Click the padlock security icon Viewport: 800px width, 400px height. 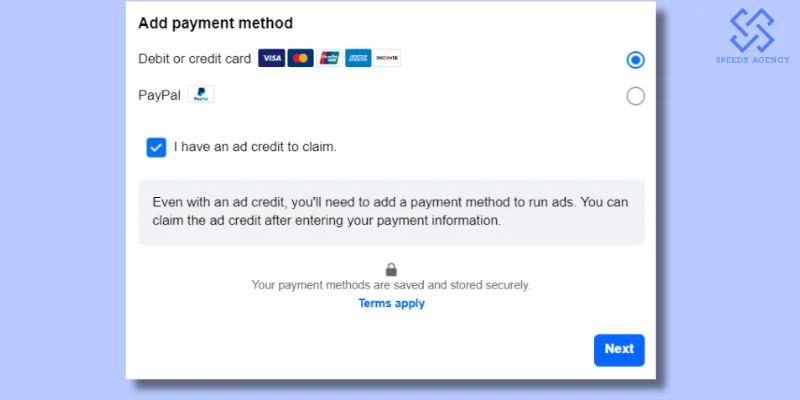tap(391, 269)
